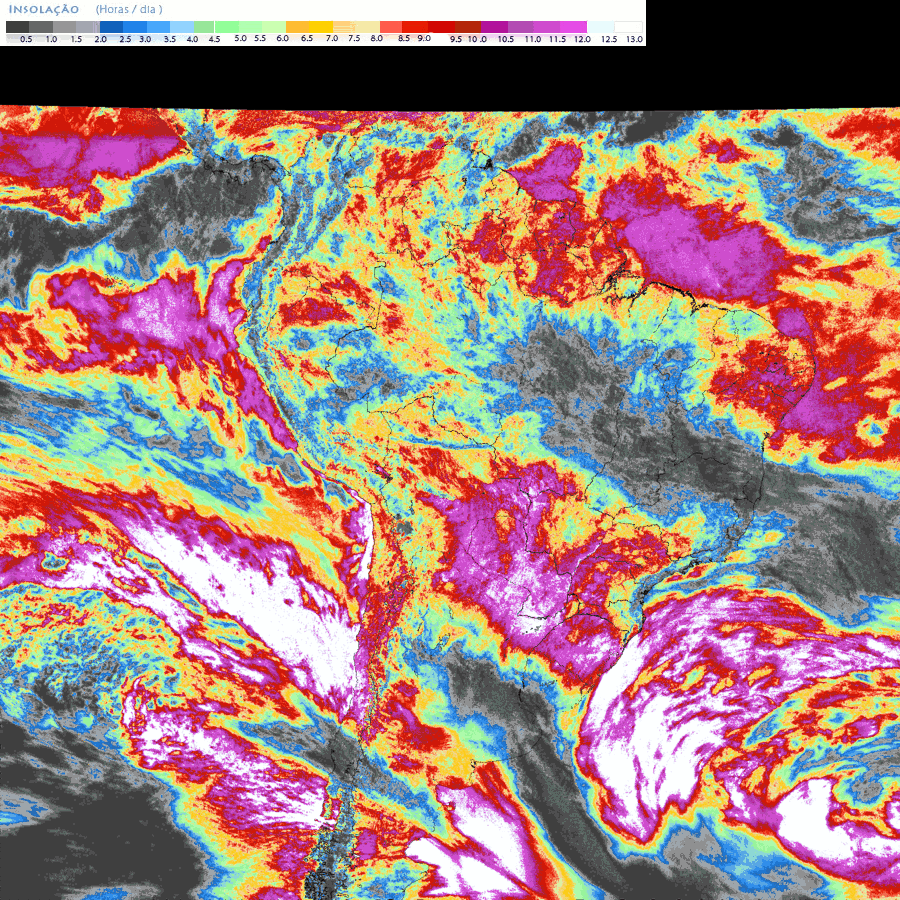Click the white legend swatch above 13.0
The width and height of the screenshot is (900, 900).
629,27
